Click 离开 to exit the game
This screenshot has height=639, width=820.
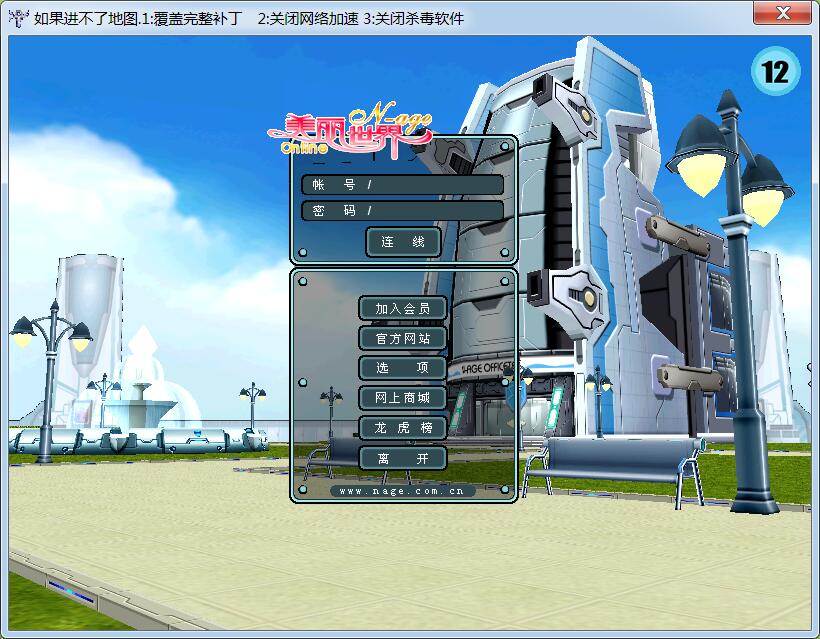(x=403, y=458)
